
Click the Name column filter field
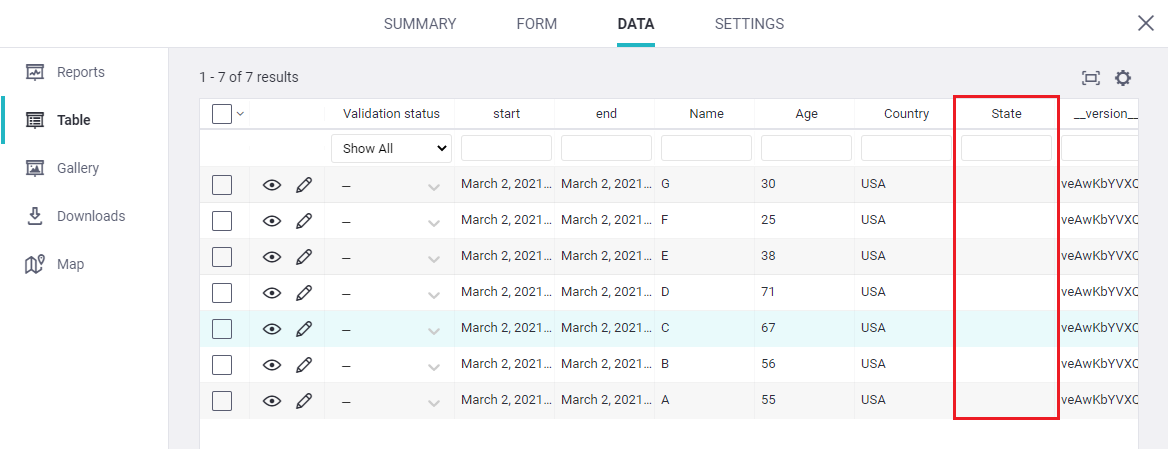tap(706, 148)
